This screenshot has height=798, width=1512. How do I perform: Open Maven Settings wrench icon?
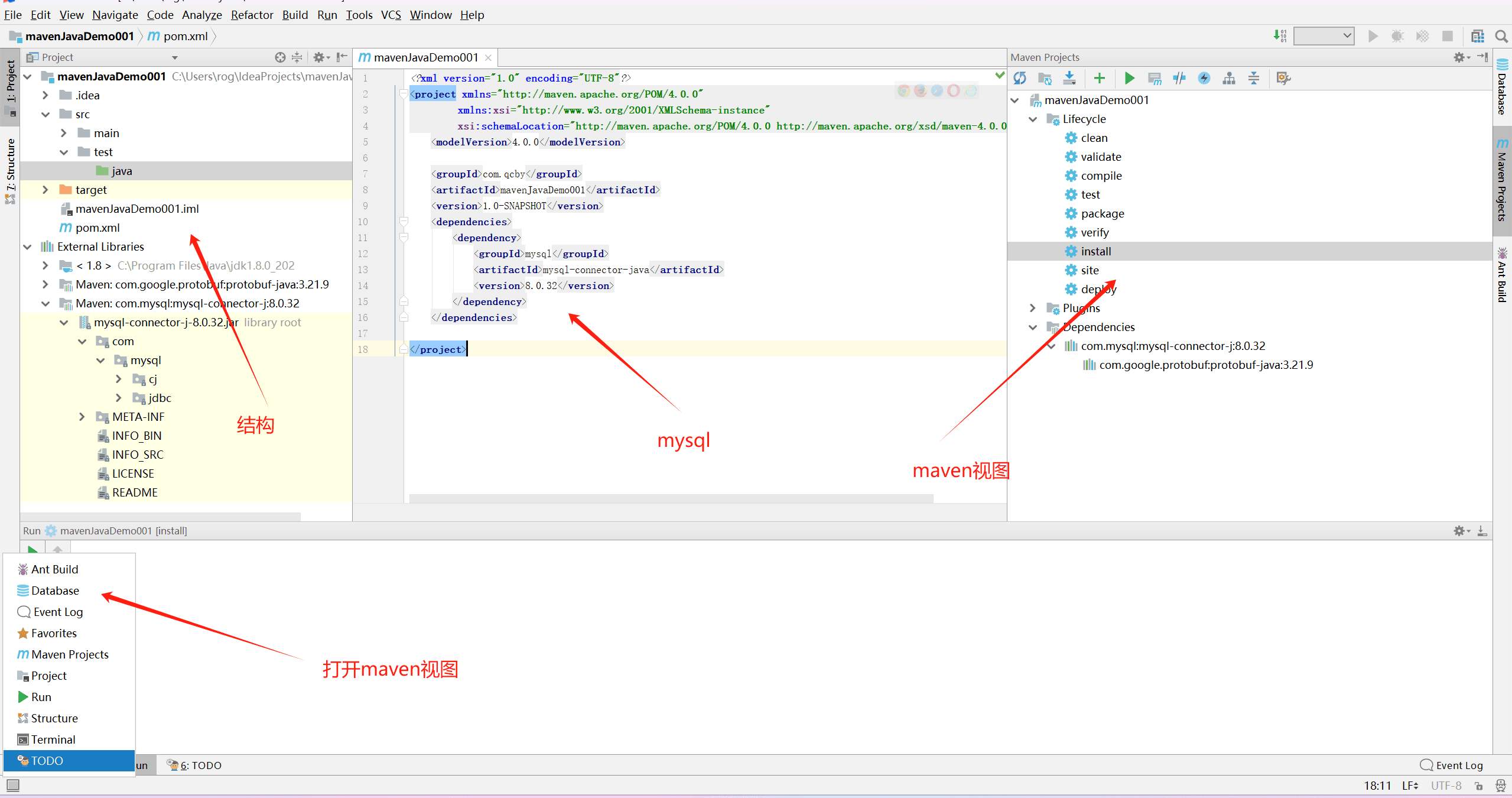point(1283,78)
